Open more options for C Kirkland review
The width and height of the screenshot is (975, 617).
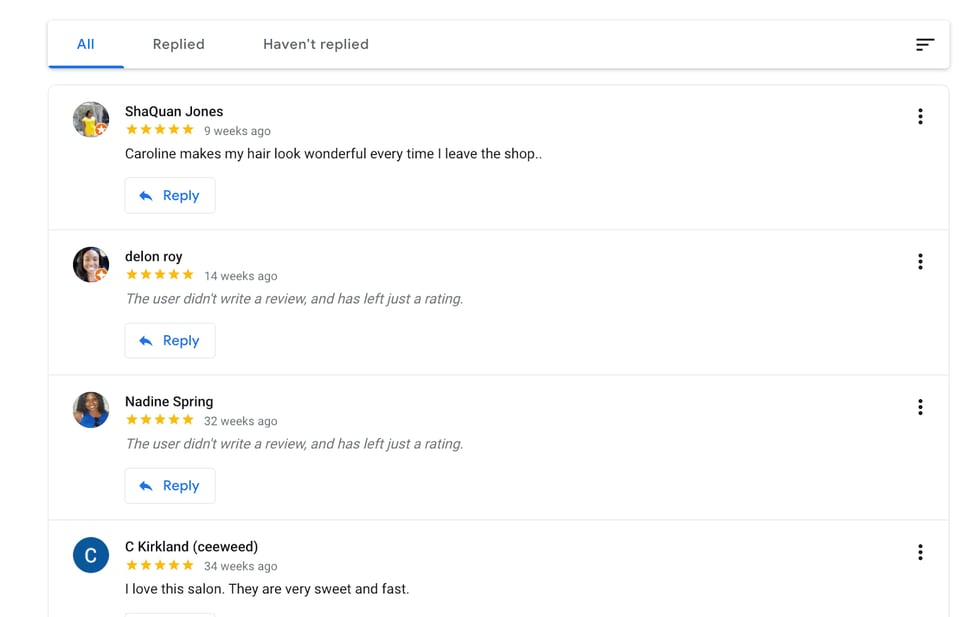(x=920, y=552)
